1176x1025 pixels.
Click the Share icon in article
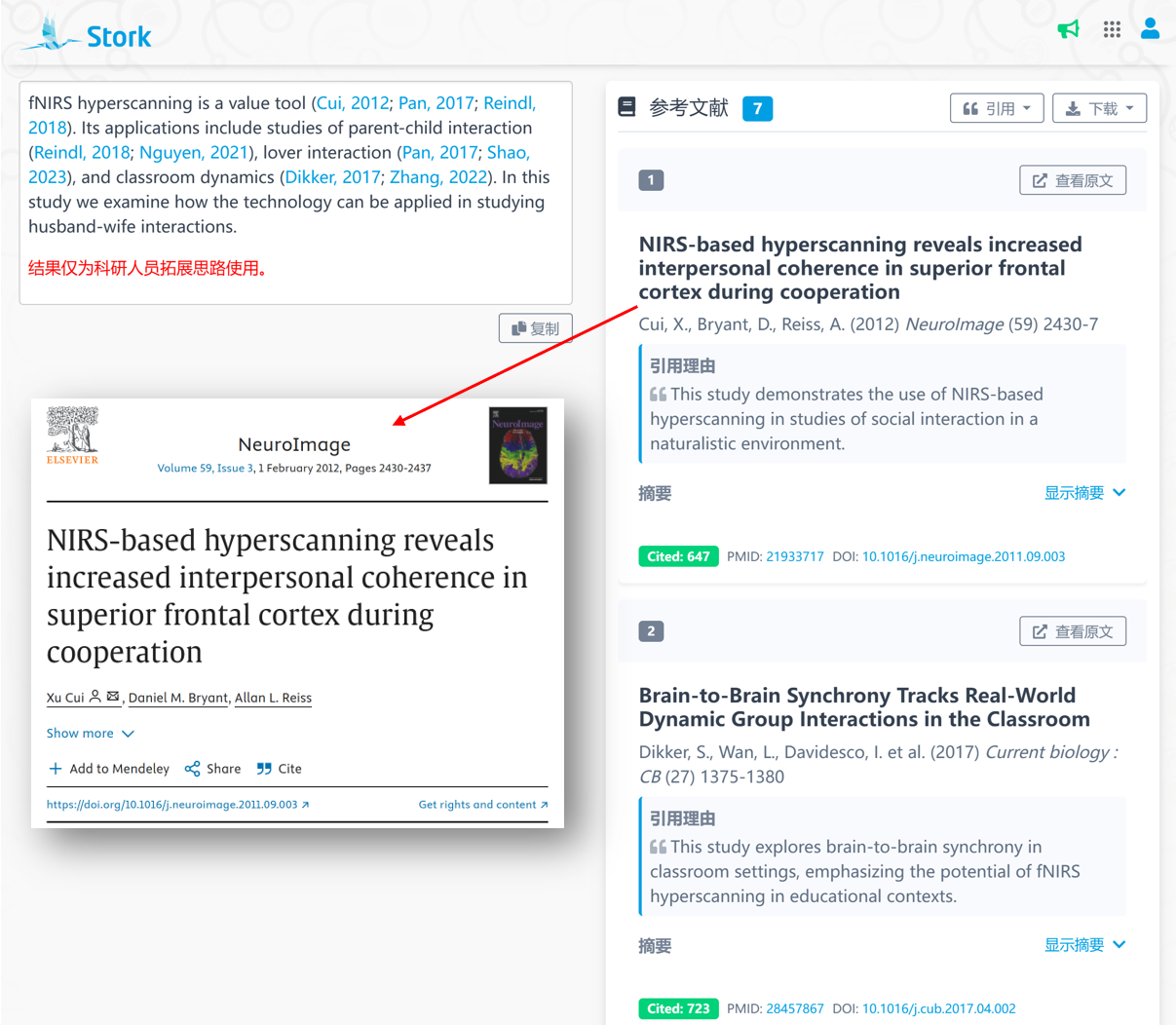192,769
